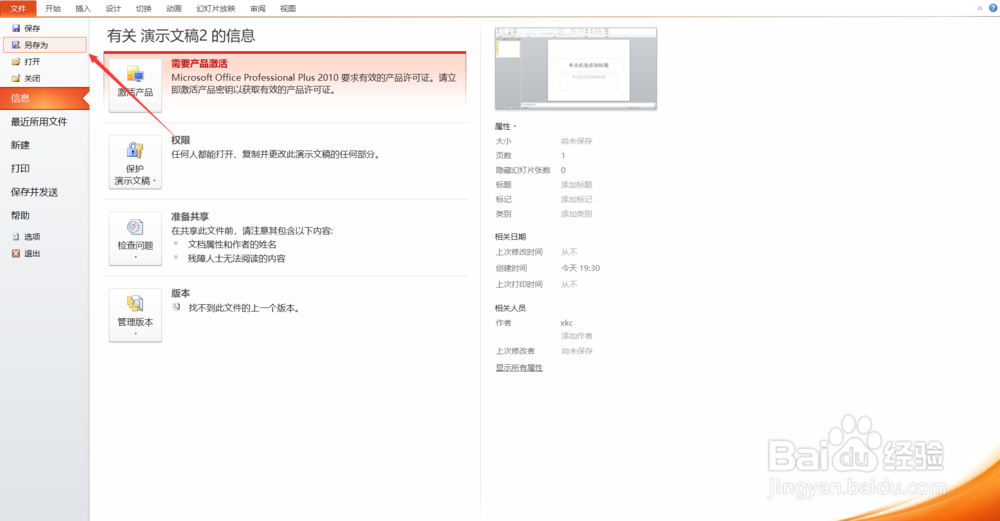The image size is (1000, 521).
Task: Select the File (文件) tab
Action: [18, 8]
